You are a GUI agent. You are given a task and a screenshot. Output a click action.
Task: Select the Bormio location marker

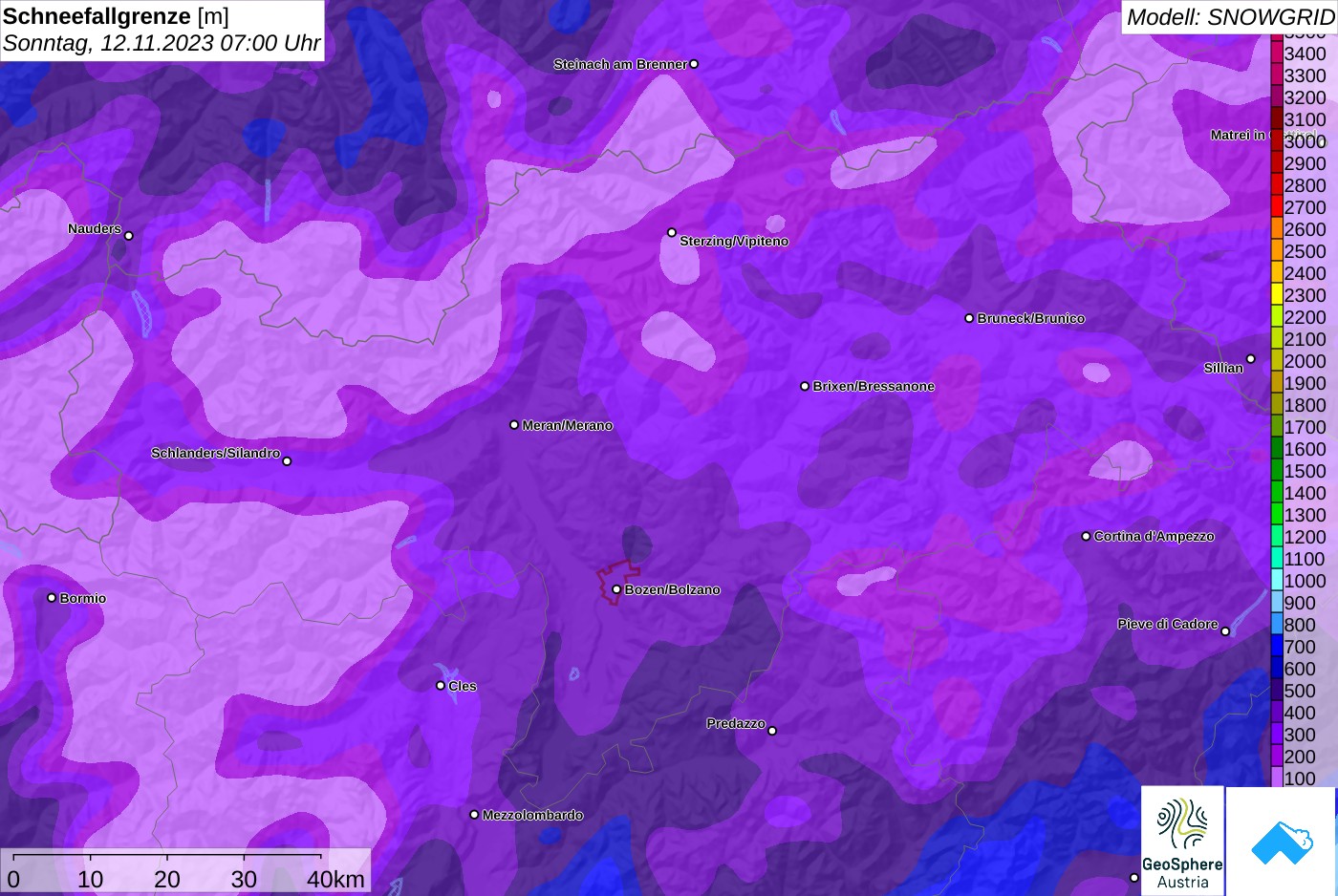tap(52, 598)
